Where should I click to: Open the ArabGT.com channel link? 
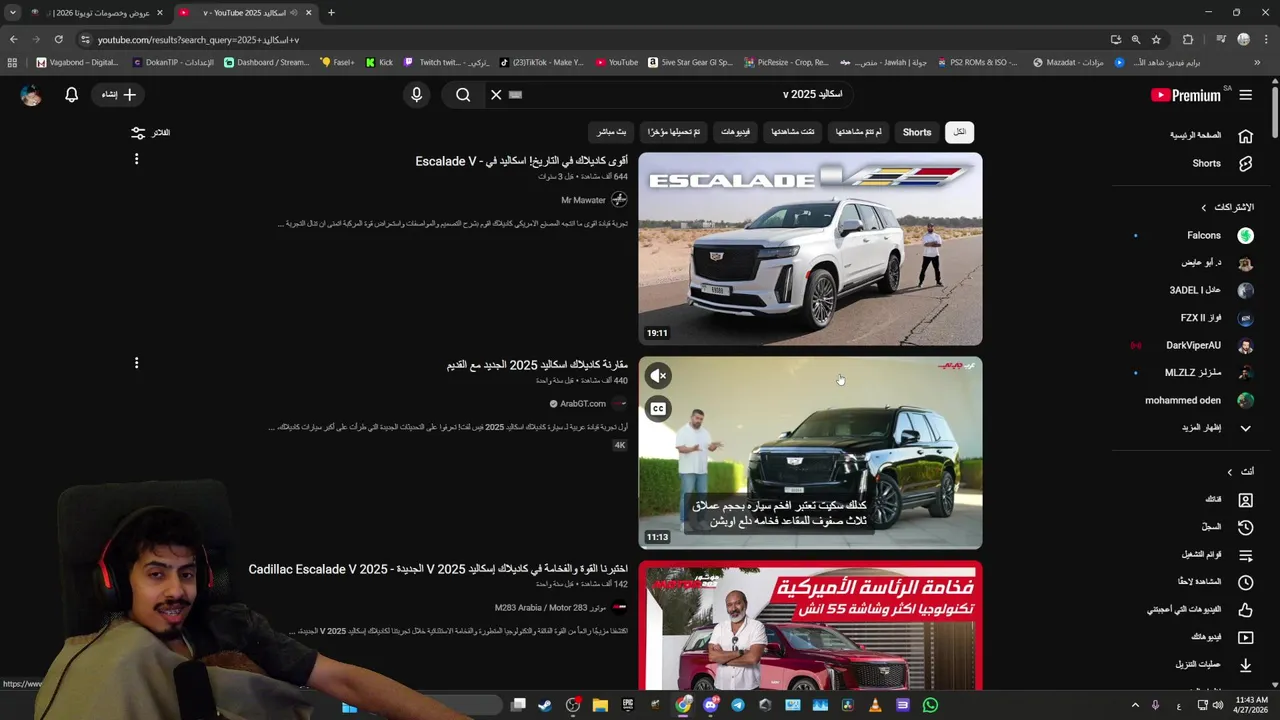click(x=583, y=404)
